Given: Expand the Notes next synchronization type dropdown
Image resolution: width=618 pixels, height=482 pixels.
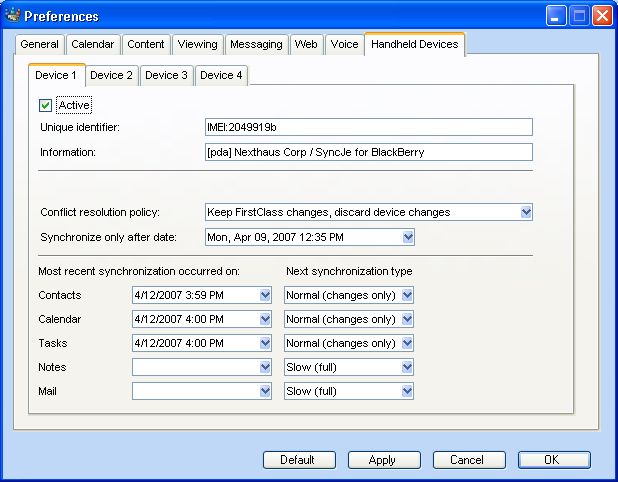Looking at the screenshot, I should click(x=407, y=367).
